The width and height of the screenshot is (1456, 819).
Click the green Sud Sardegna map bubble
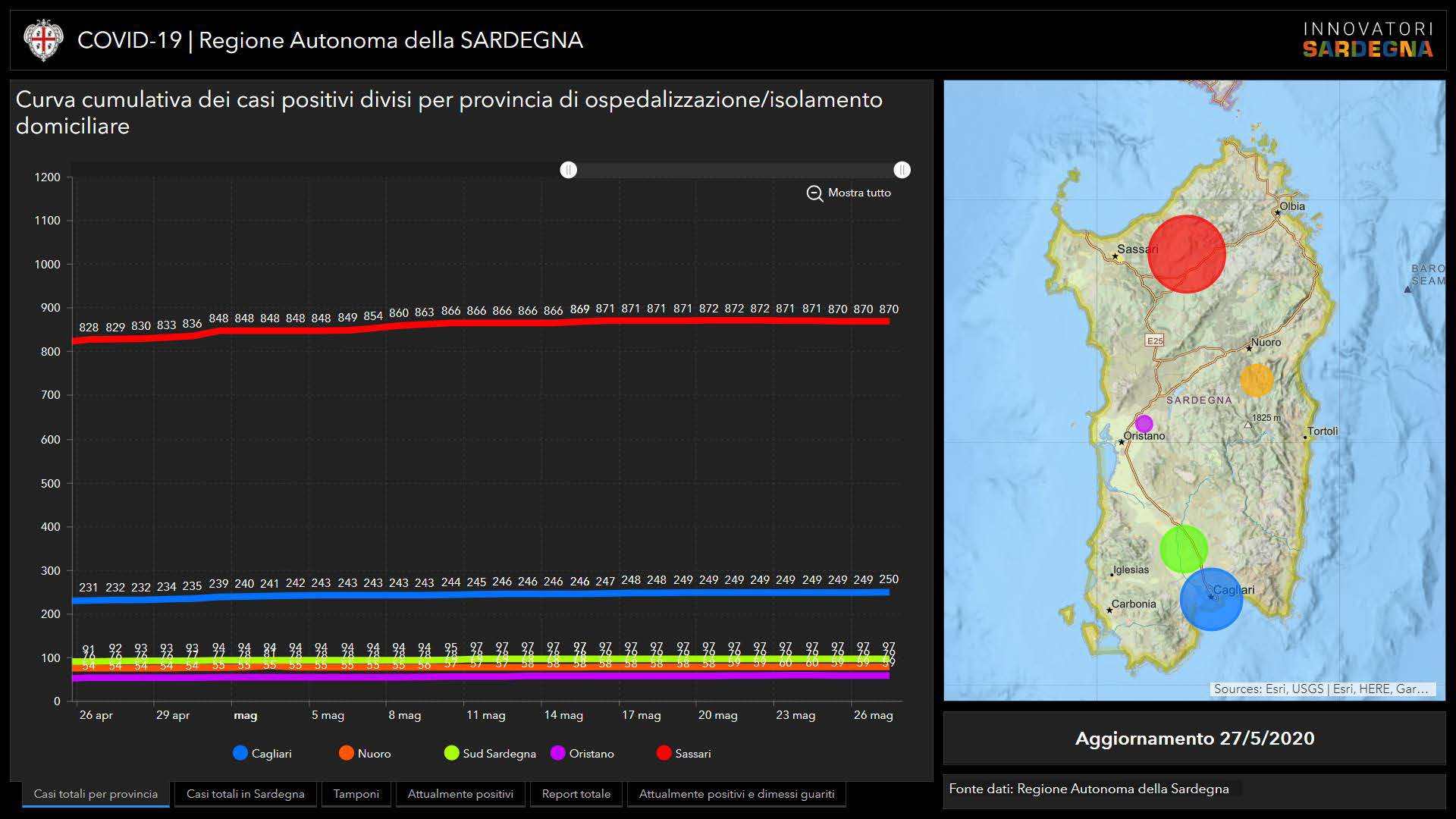(1183, 549)
